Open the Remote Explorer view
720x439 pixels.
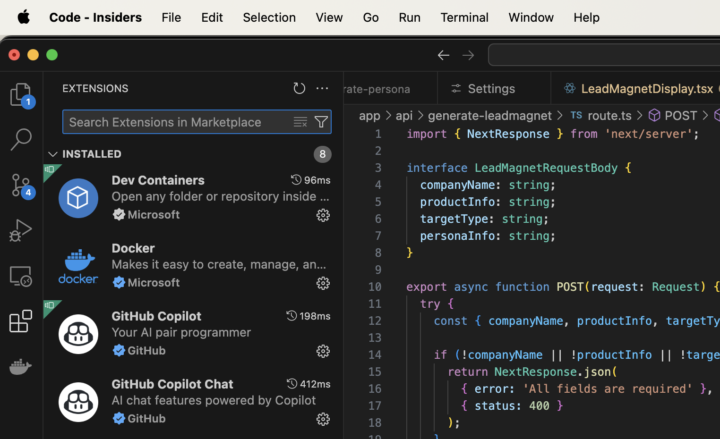[x=21, y=276]
